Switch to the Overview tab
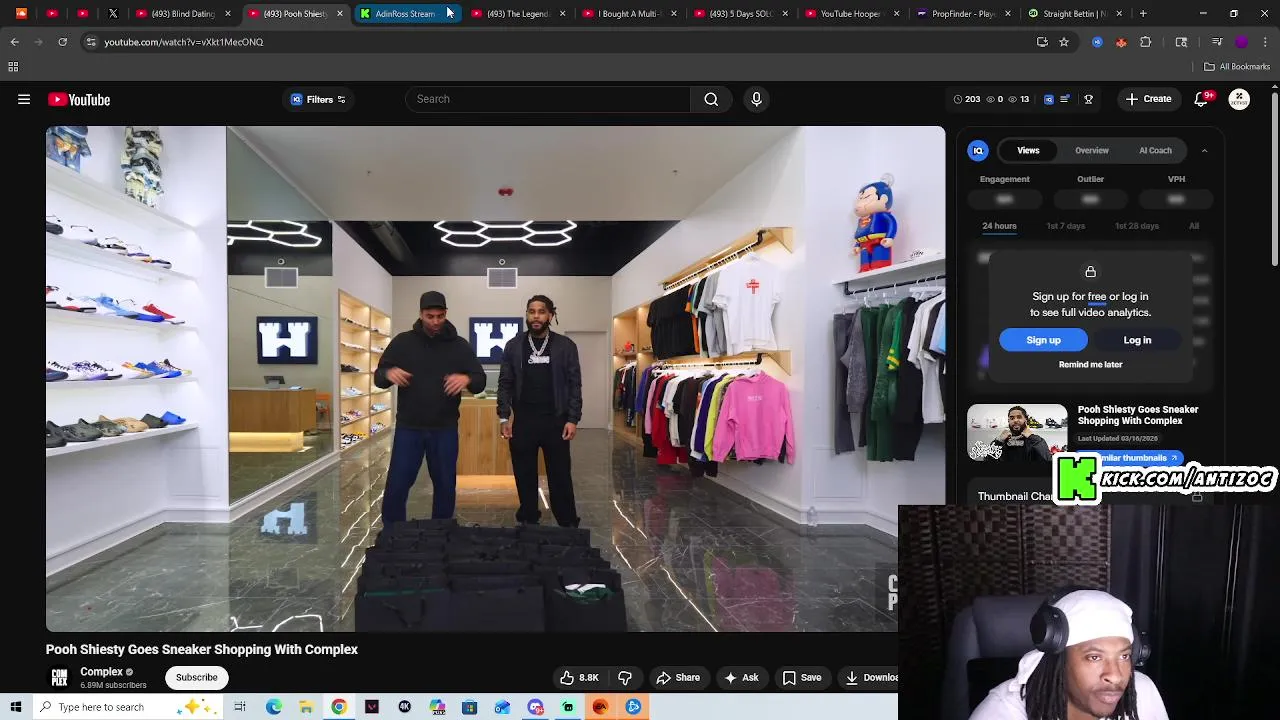The width and height of the screenshot is (1280, 720). [x=1092, y=150]
